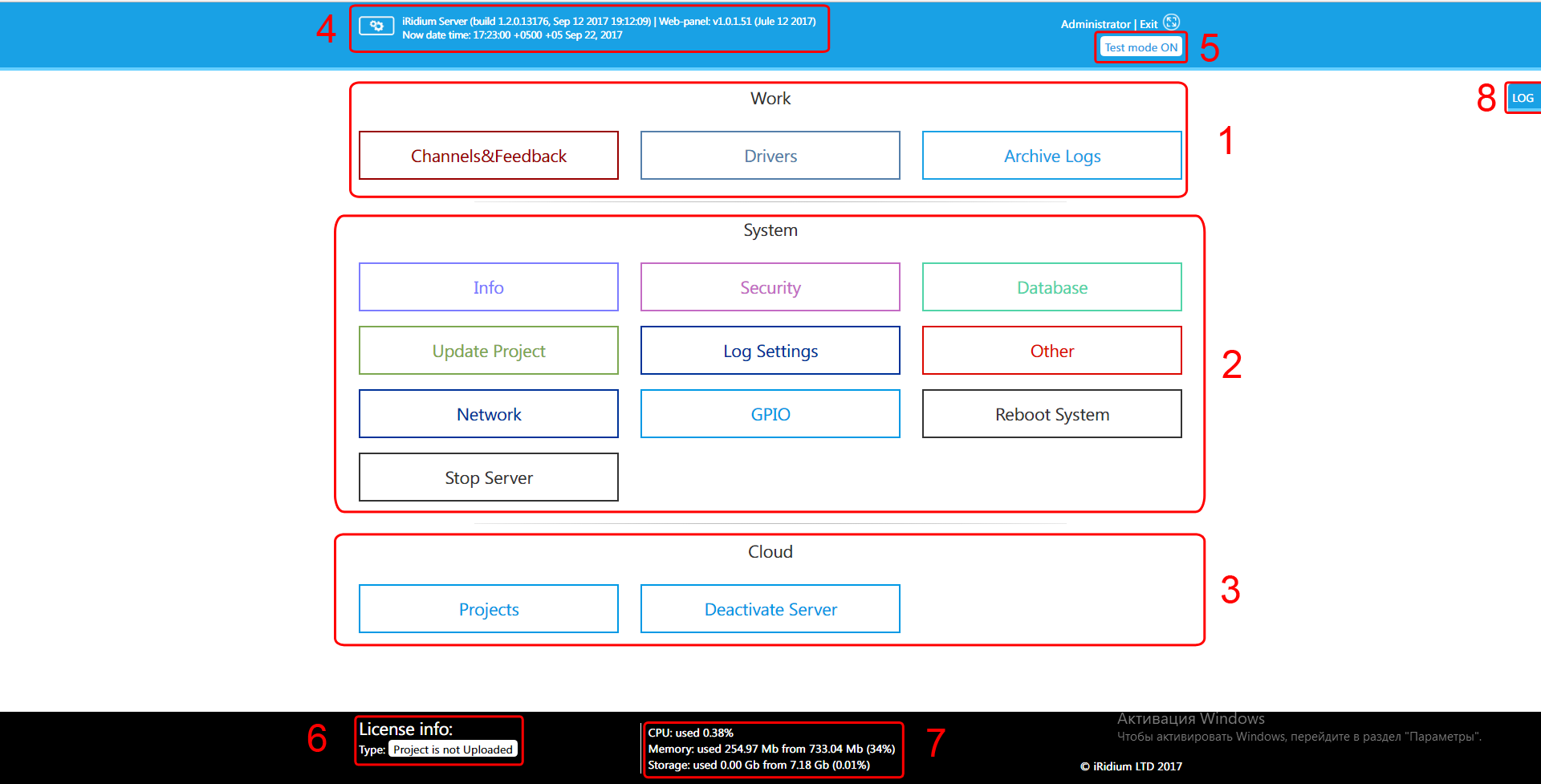Open Cloud Projects
This screenshot has height=784, width=1541.
point(489,609)
